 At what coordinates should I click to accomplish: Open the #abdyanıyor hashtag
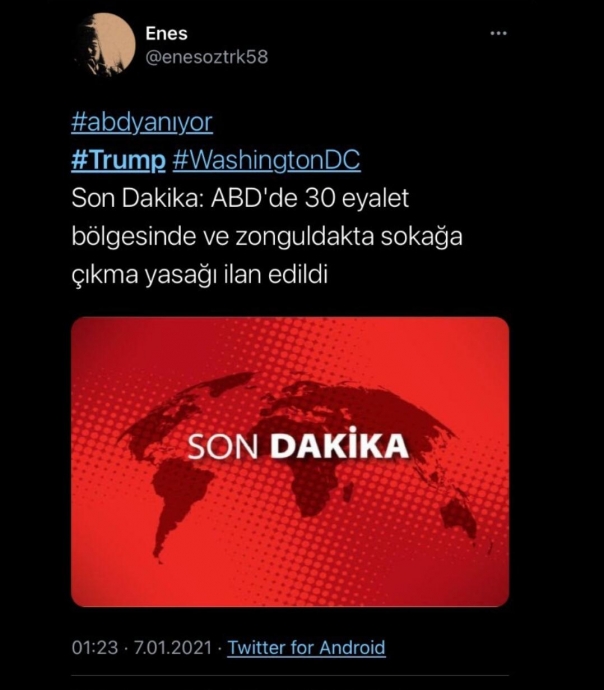coord(142,122)
